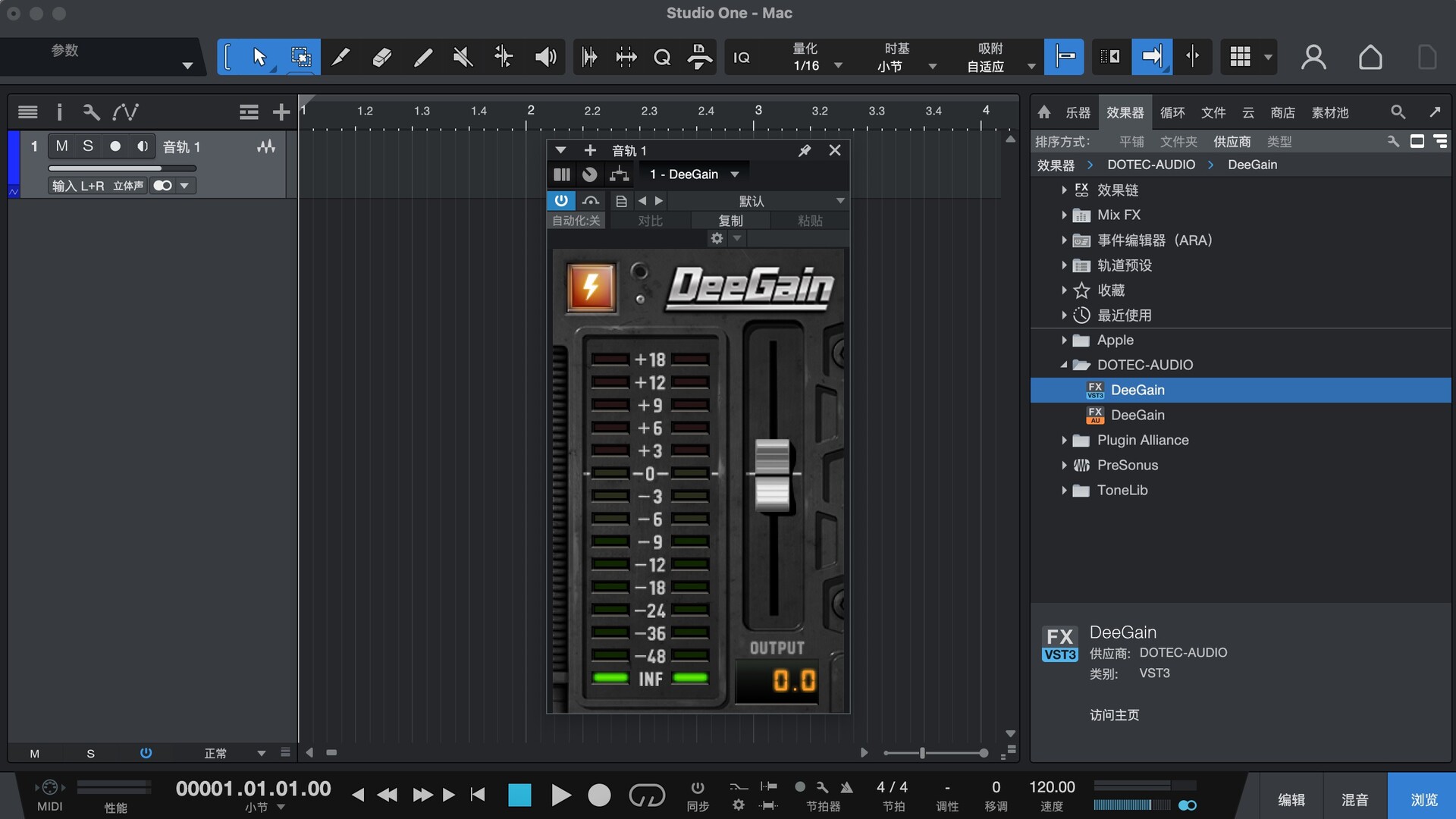Viewport: 1456px width, 819px height.
Task: Open the track wrench options
Action: click(91, 112)
